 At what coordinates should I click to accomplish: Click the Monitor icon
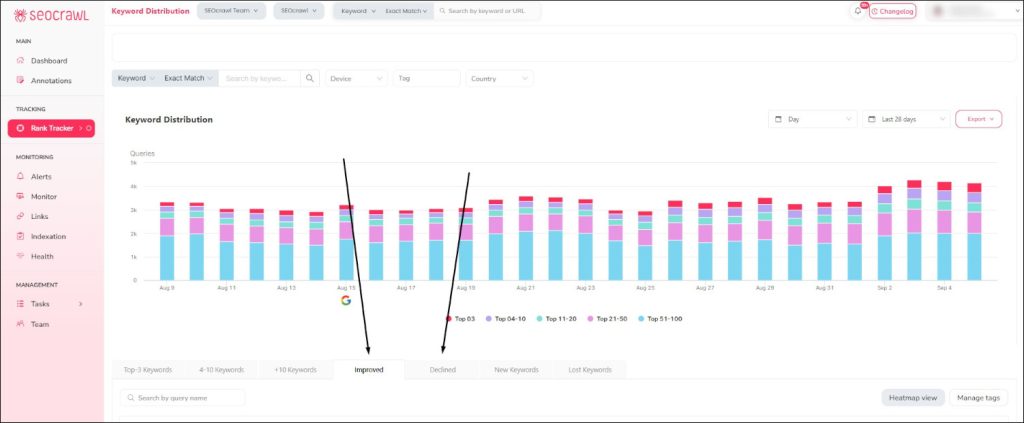coord(20,196)
